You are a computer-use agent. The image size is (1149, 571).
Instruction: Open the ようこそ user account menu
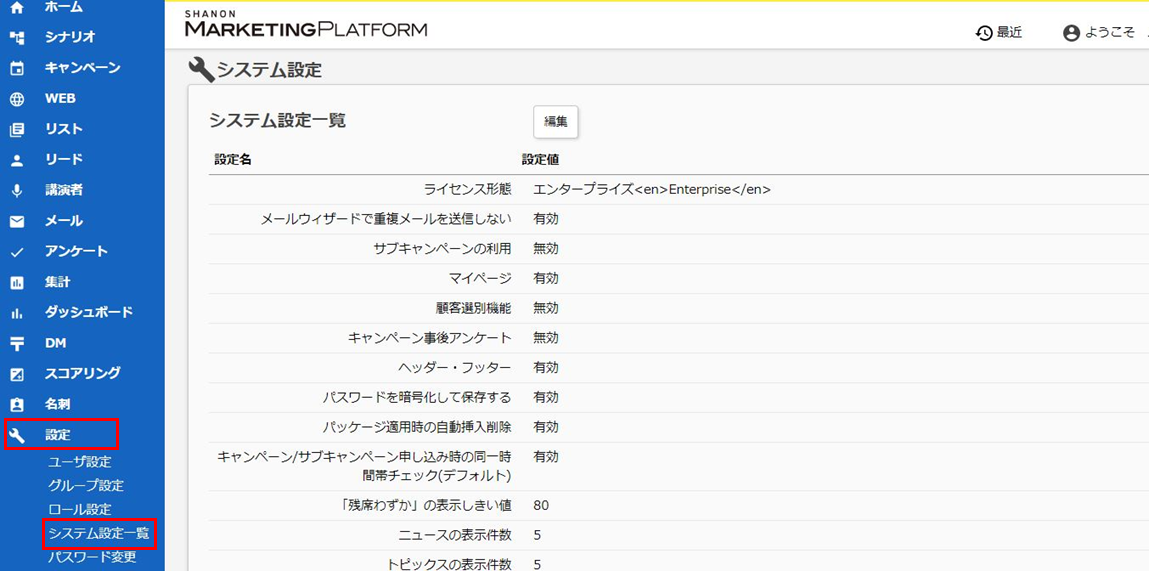click(x=1098, y=33)
